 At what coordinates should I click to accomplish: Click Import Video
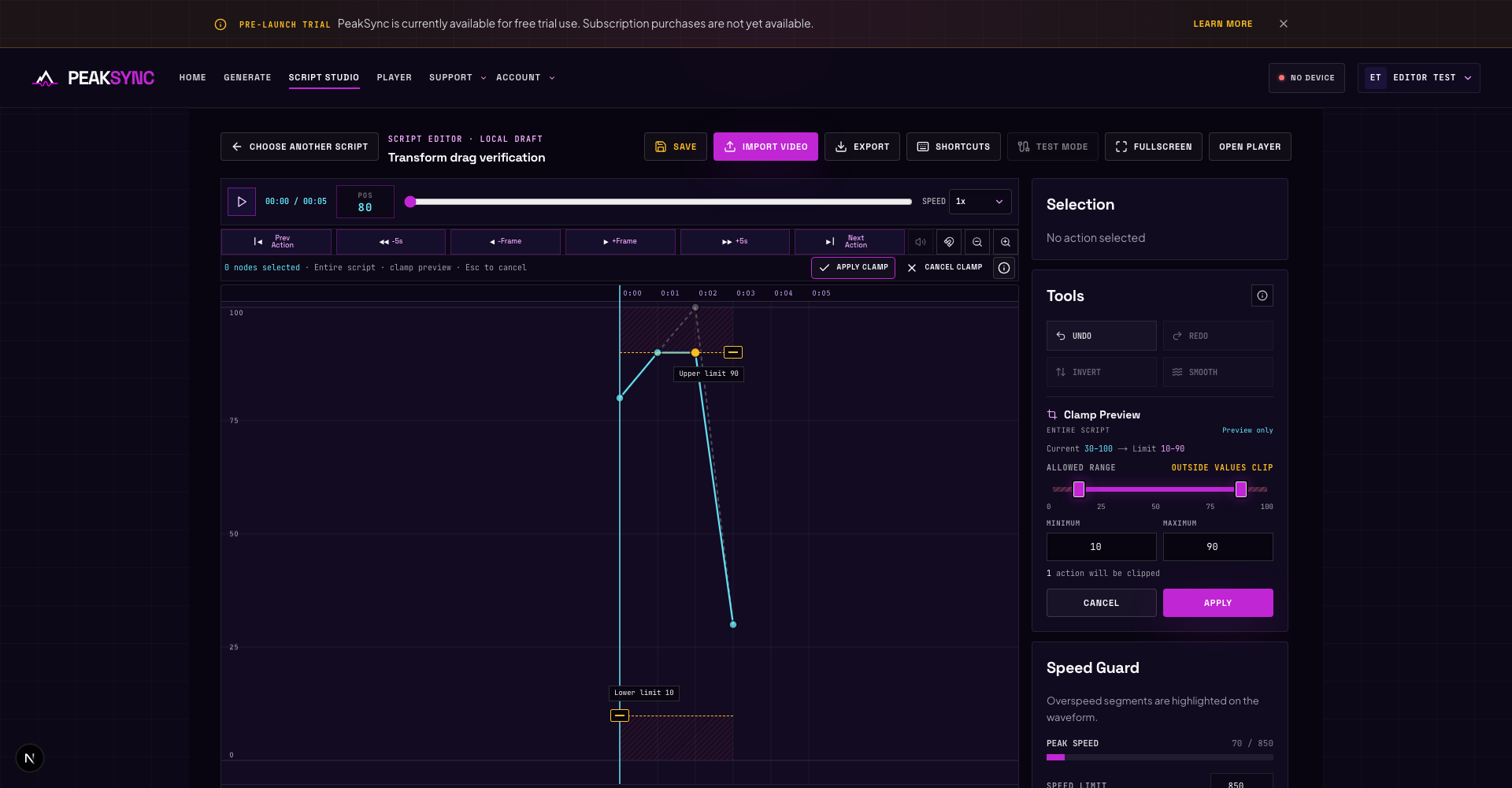pyautogui.click(x=765, y=147)
